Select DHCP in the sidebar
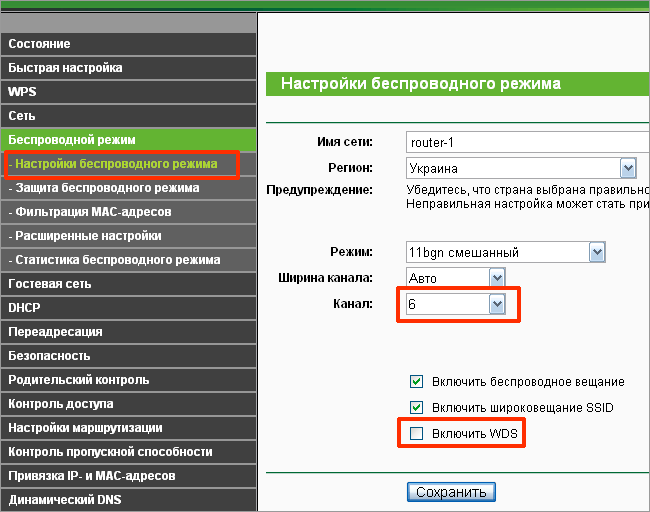The width and height of the screenshot is (650, 512). click(128, 308)
